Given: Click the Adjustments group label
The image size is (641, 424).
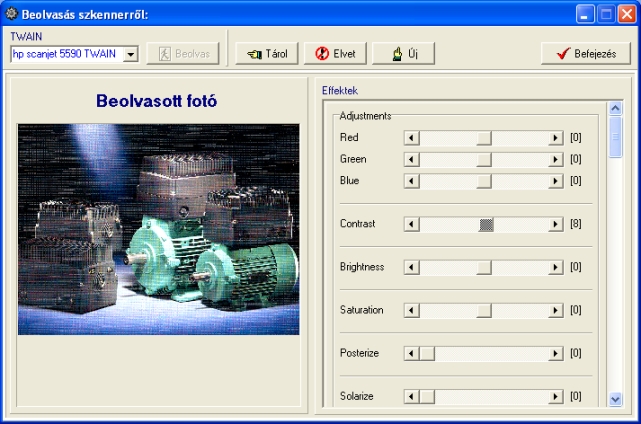Looking at the screenshot, I should tap(365, 116).
